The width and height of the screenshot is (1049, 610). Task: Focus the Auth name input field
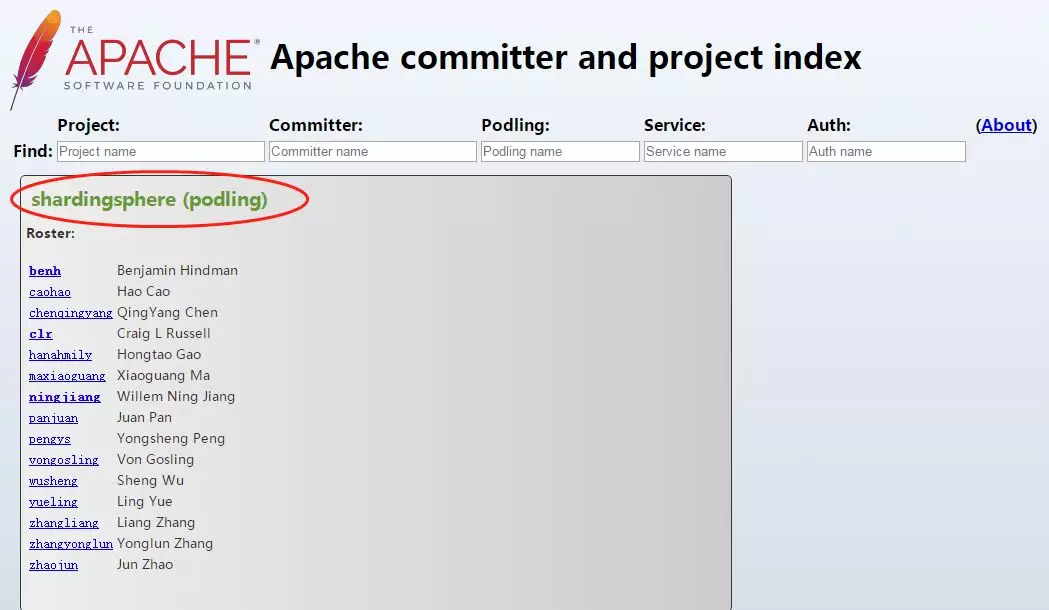[885, 152]
